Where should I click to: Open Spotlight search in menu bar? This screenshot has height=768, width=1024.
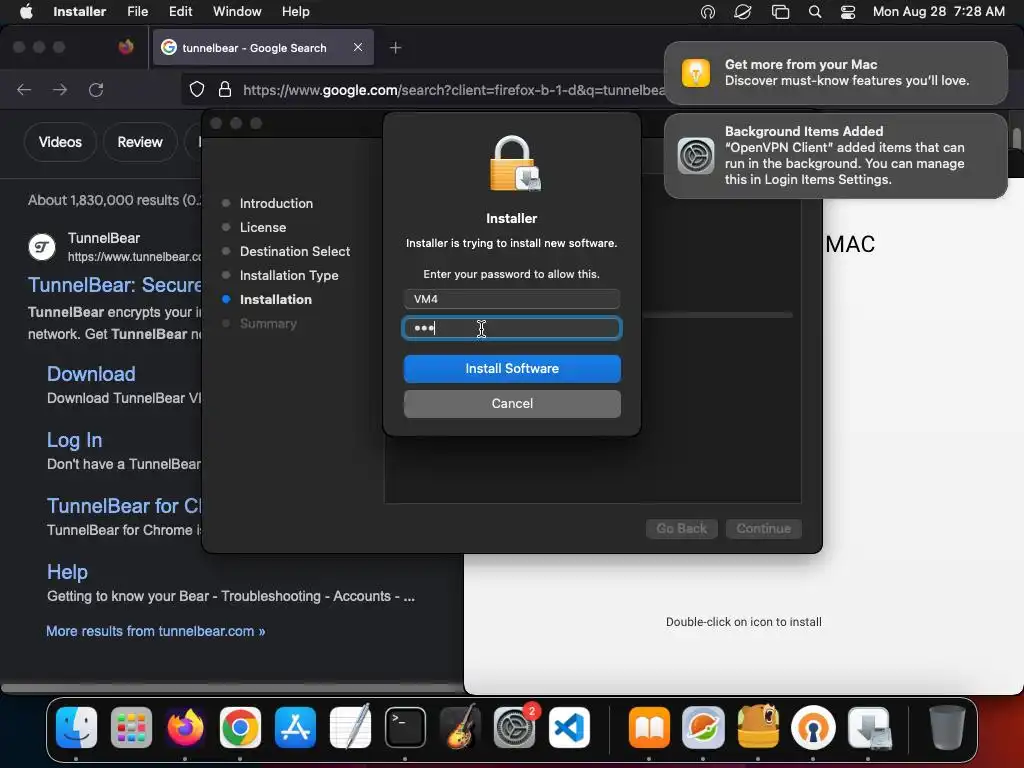[x=814, y=12]
